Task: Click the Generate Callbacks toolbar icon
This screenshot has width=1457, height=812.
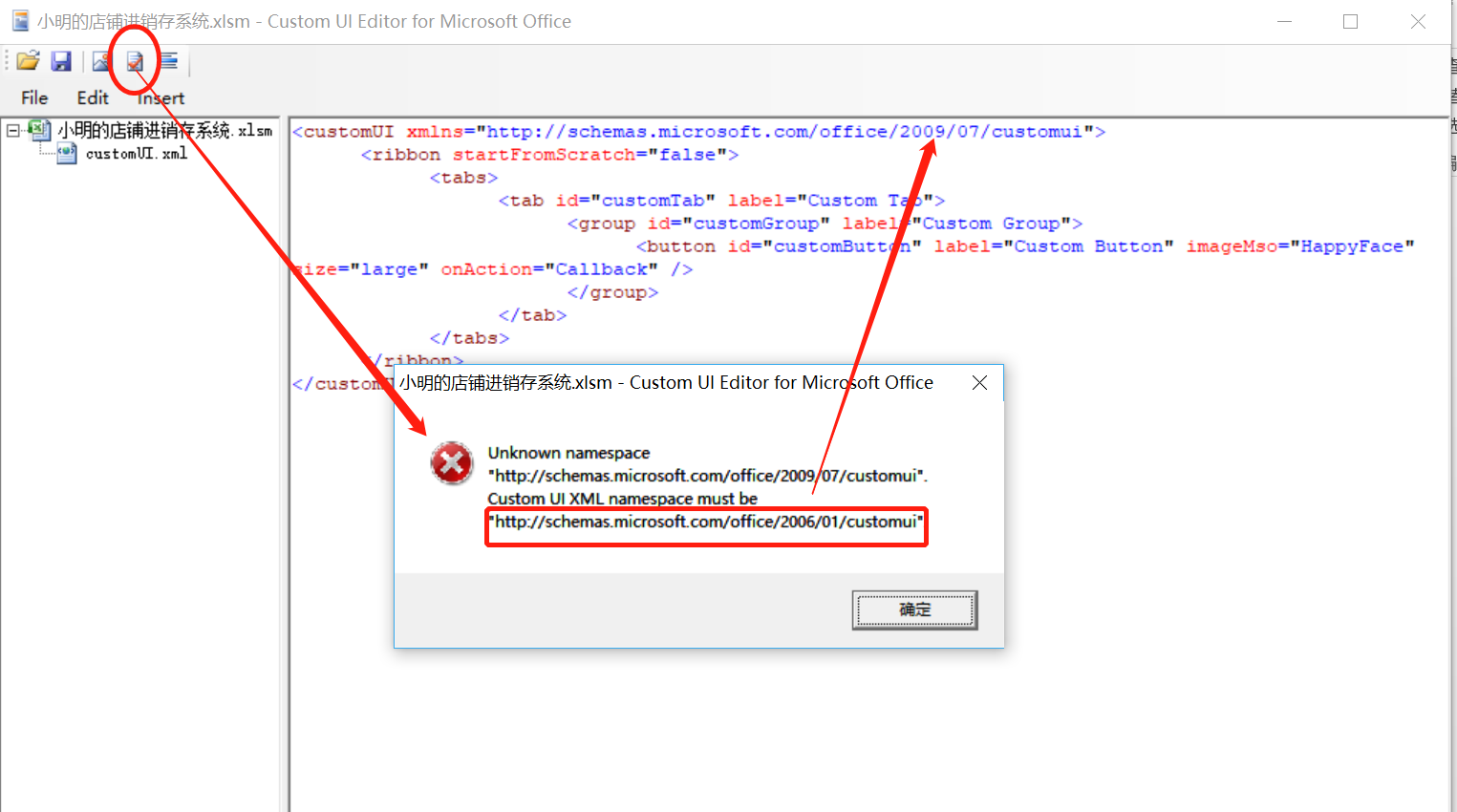Action: 168,61
